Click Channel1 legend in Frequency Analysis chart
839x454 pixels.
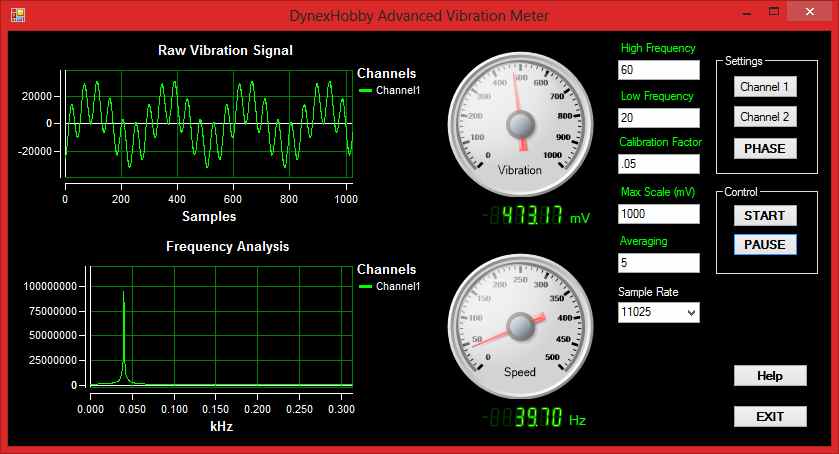[390, 286]
